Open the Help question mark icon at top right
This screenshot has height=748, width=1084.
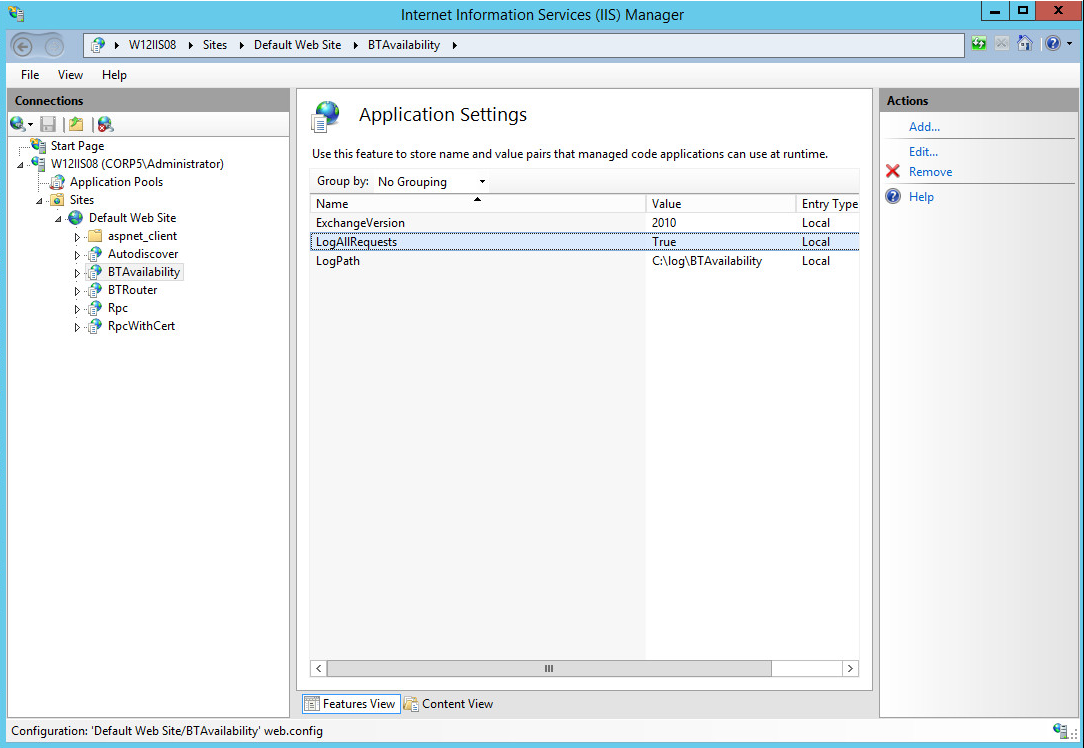point(1052,44)
